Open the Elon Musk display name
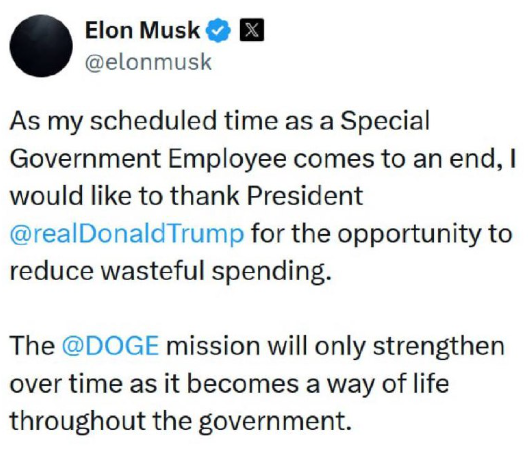This screenshot has width=528, height=459. point(142,30)
